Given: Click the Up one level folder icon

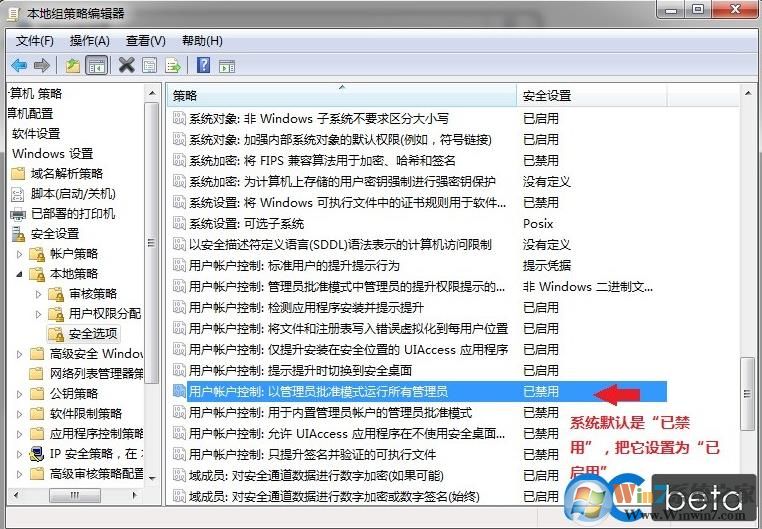Looking at the screenshot, I should (x=72, y=65).
